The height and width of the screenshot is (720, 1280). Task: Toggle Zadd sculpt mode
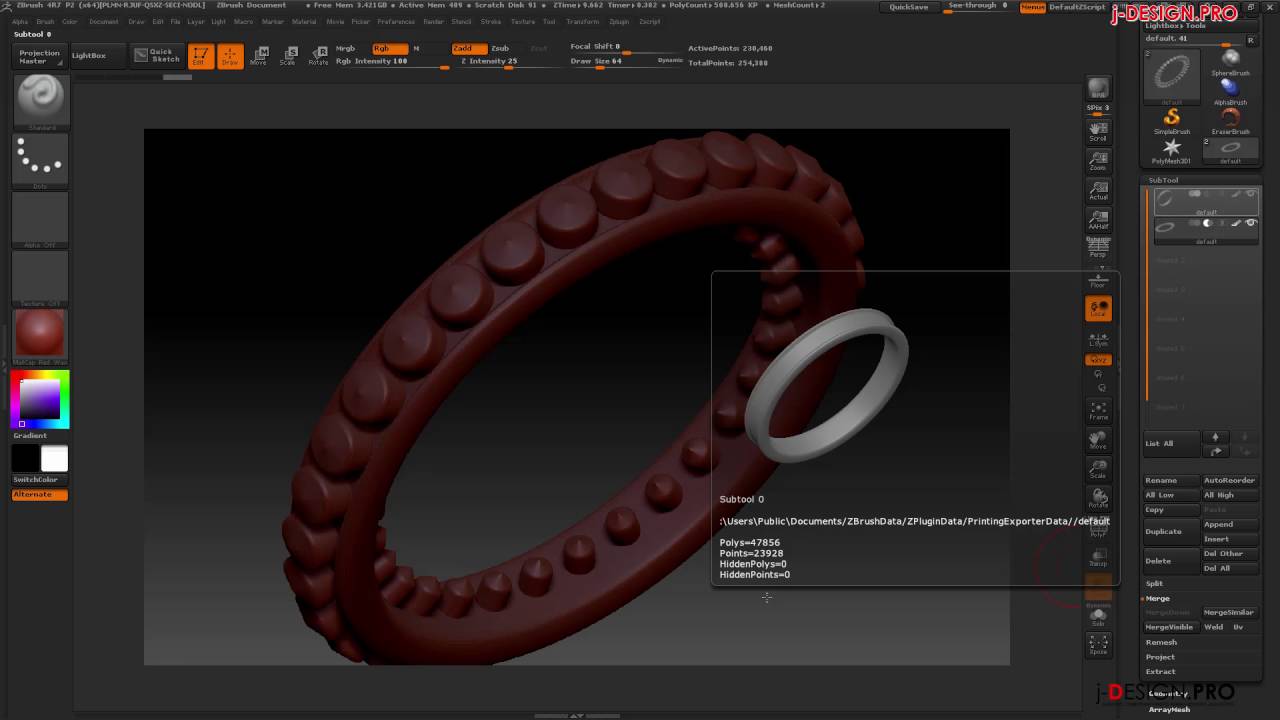coord(468,48)
